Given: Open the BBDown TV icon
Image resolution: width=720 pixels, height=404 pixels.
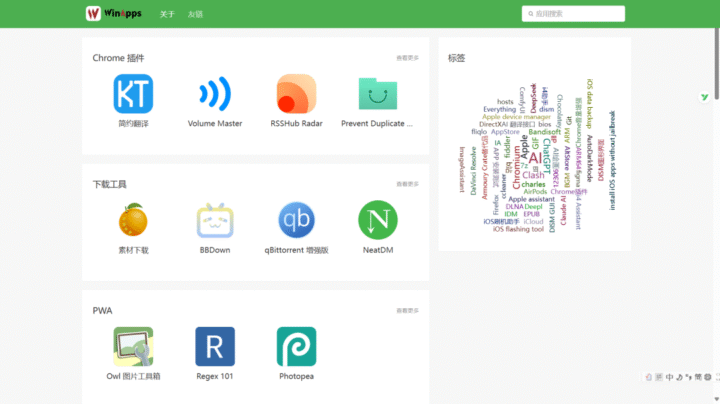Looking at the screenshot, I should click(x=215, y=220).
